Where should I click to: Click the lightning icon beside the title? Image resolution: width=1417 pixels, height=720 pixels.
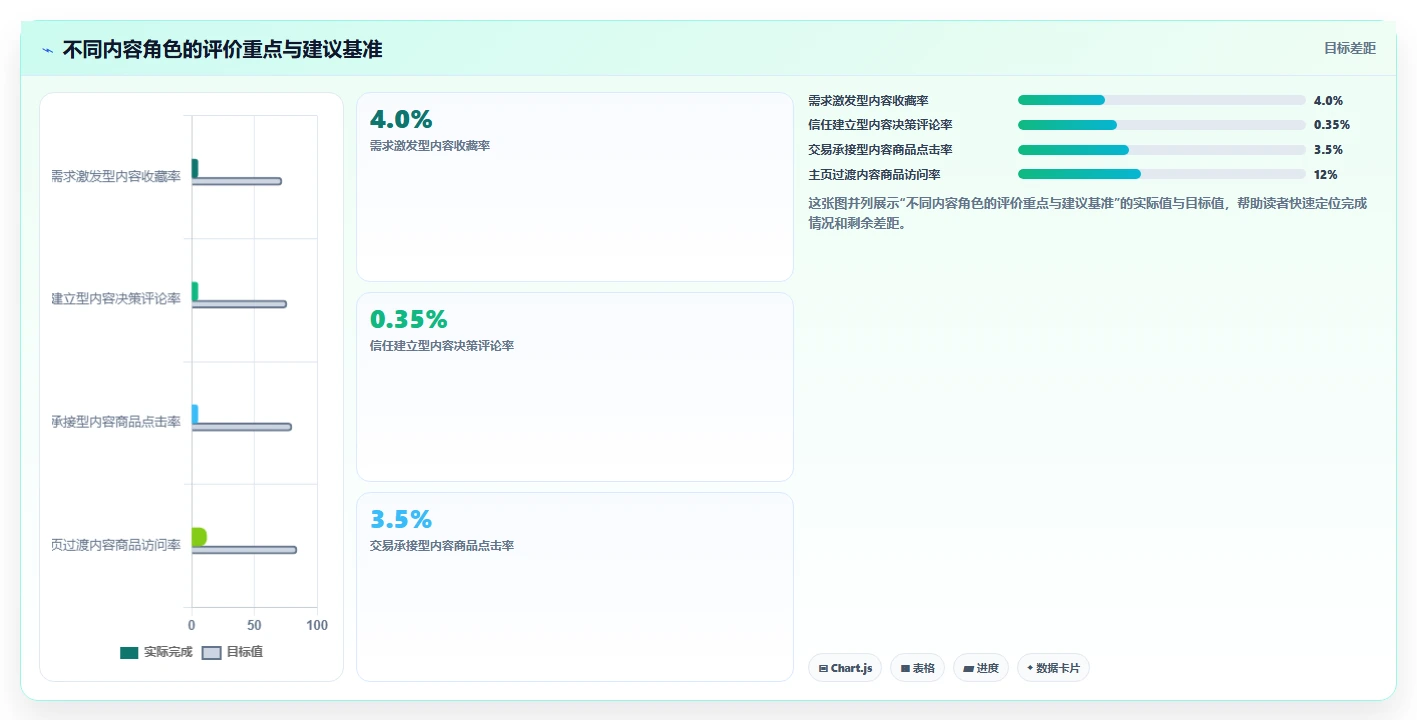[47, 50]
